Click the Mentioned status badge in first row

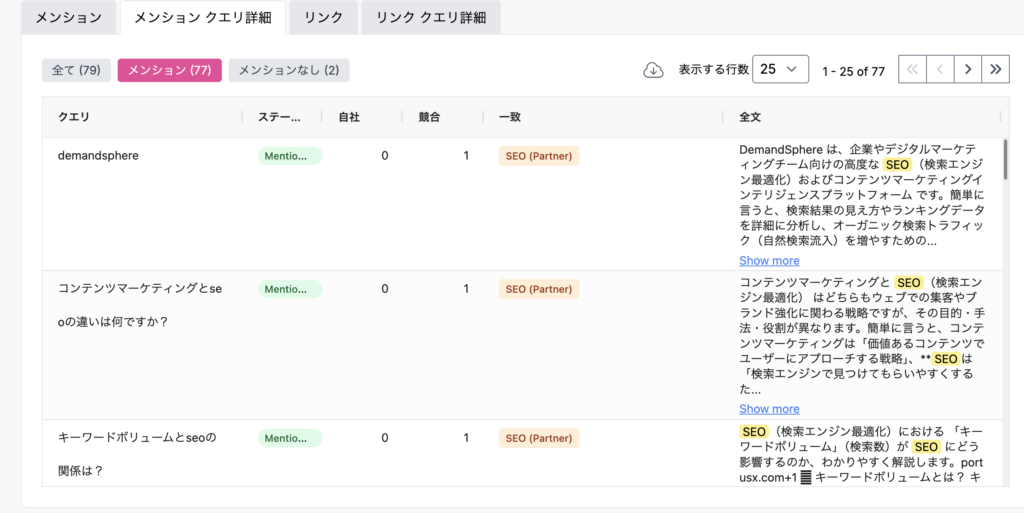coord(290,156)
